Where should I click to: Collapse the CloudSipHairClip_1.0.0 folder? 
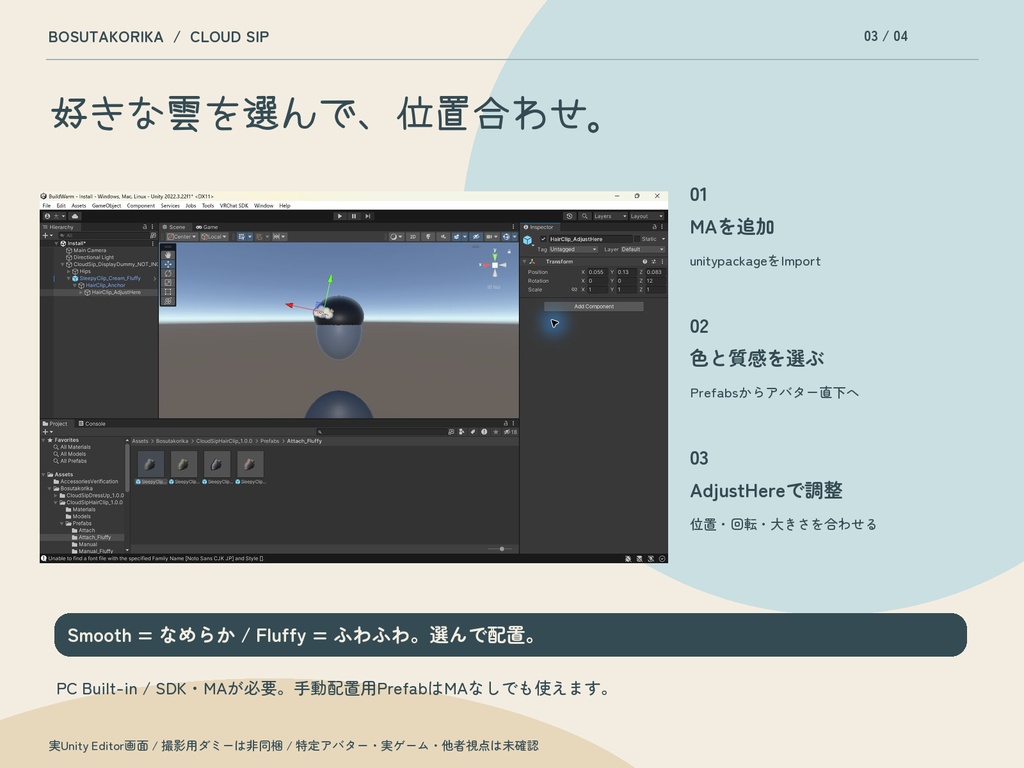(56, 502)
